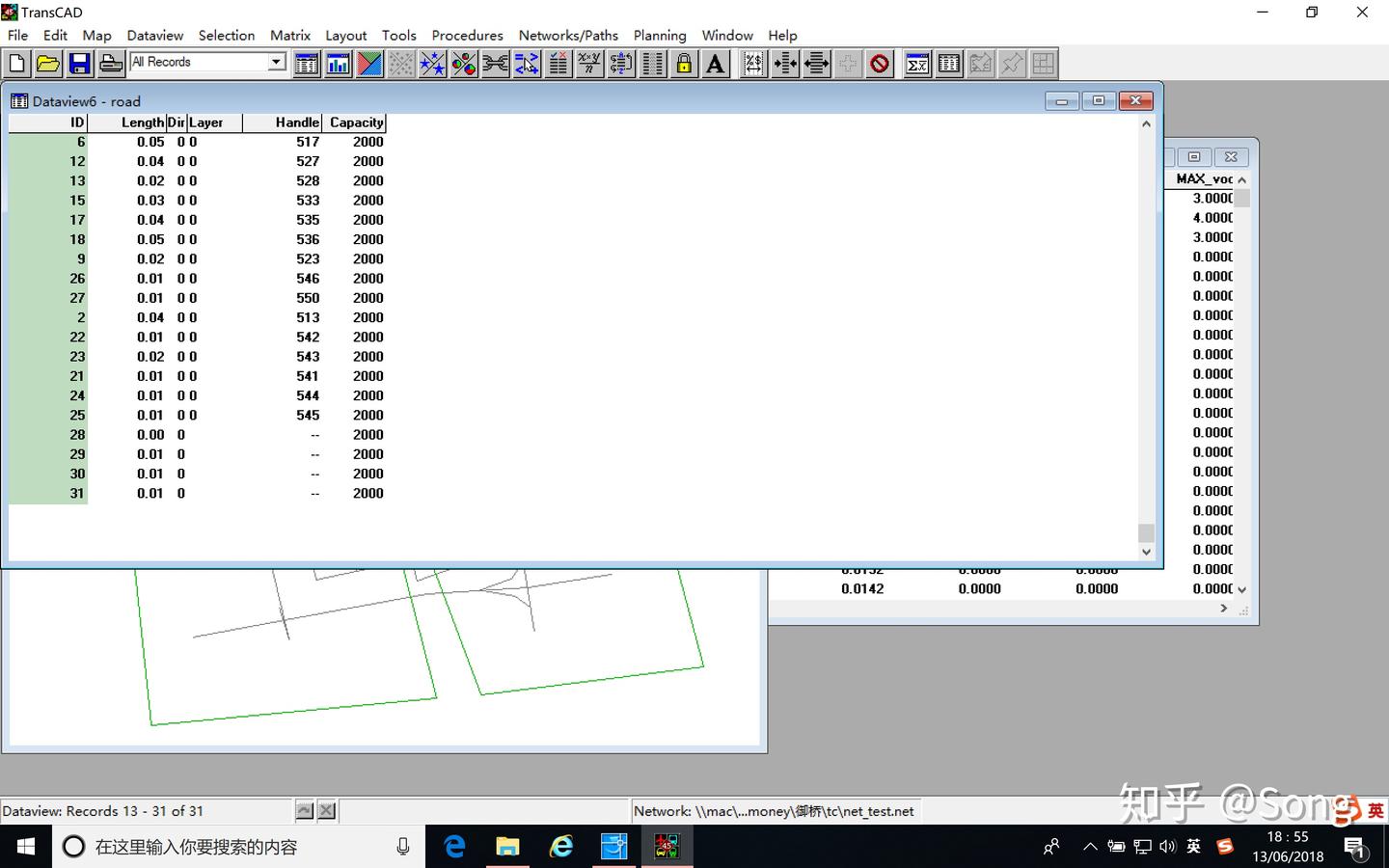Screen dimensions: 1389x868
Task: Open the Planning menu
Action: 660,35
